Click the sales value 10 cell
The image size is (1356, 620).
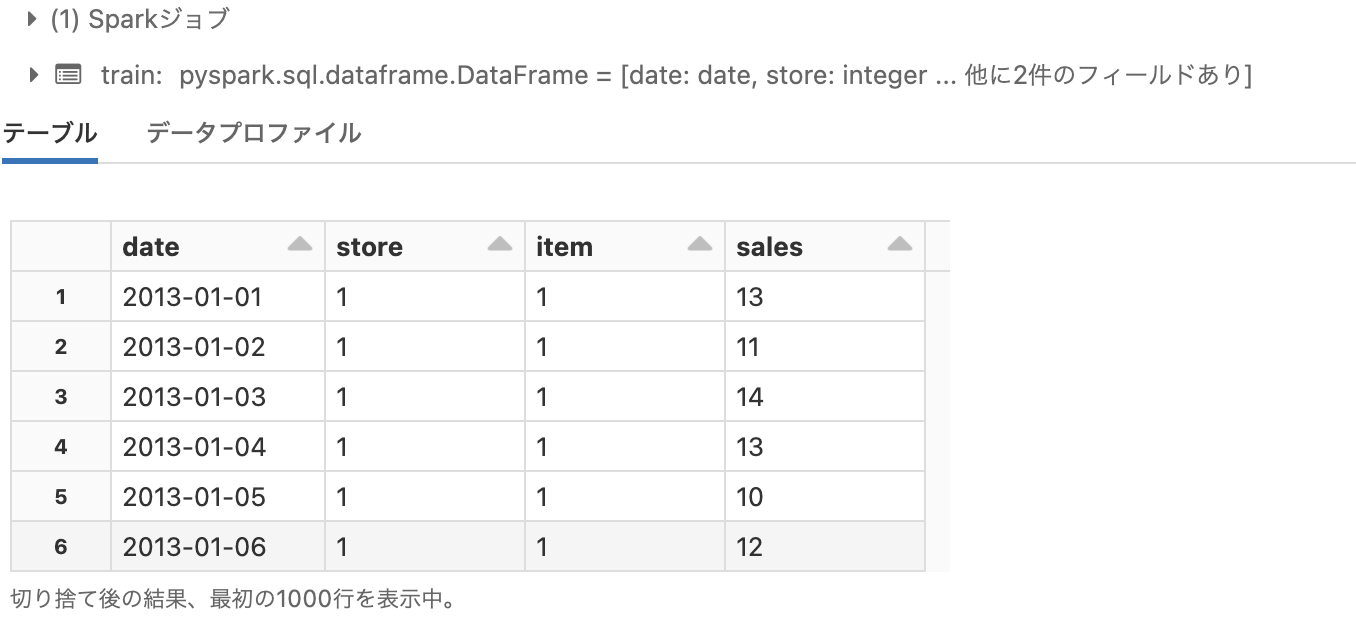click(749, 497)
